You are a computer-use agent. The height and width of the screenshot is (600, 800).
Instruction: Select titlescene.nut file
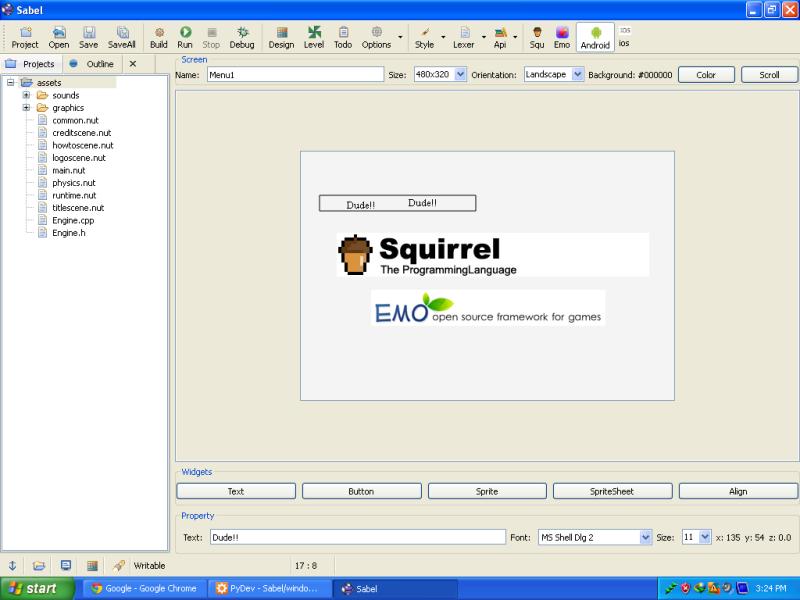(78, 208)
